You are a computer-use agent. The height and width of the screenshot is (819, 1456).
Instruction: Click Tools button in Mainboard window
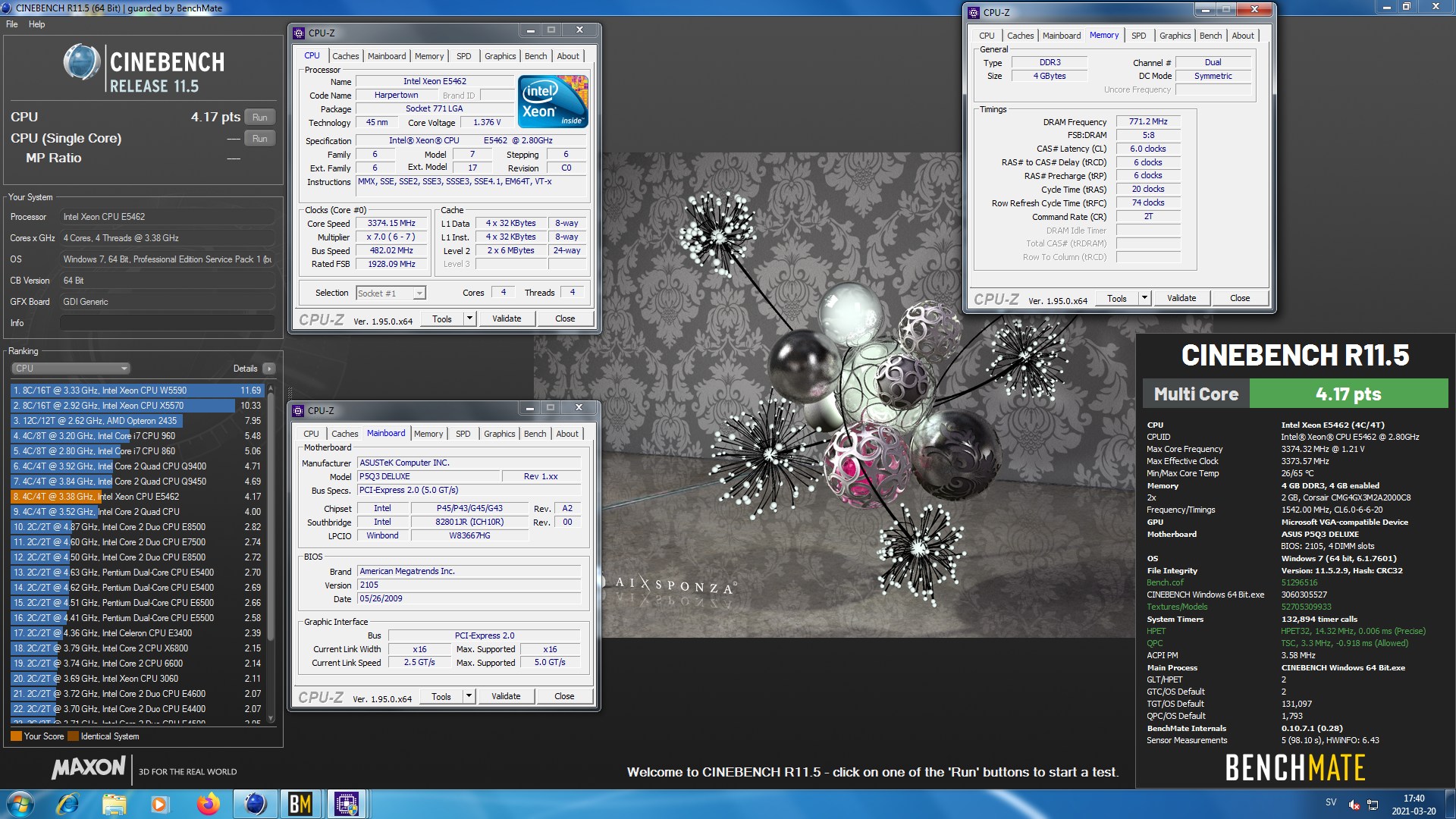pos(441,697)
